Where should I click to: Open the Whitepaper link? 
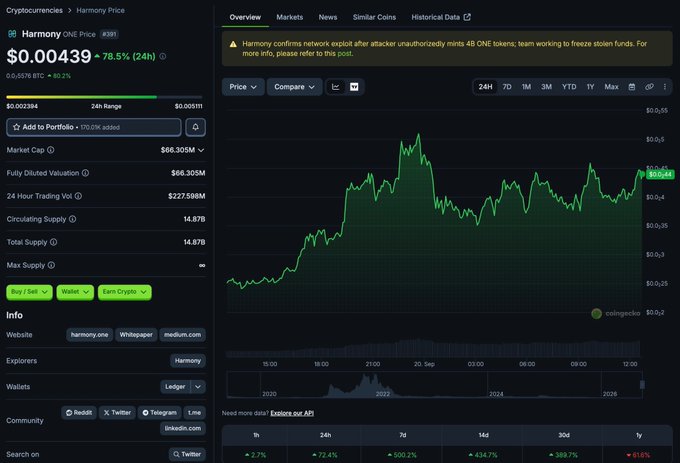point(136,335)
